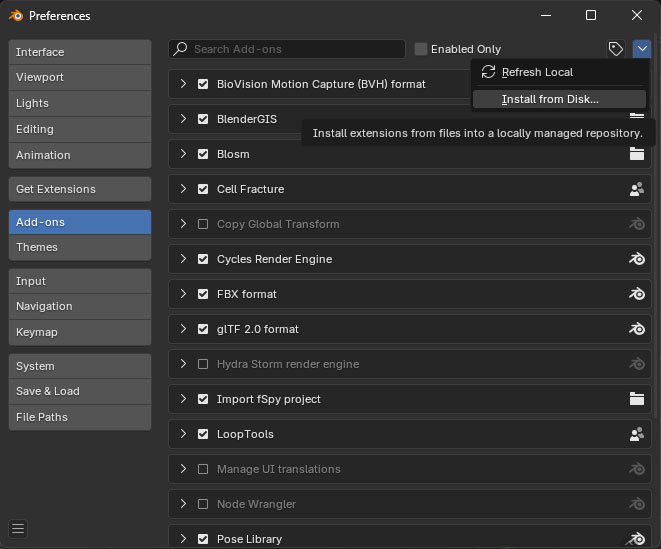Disable the Blosm add-on checkbox
The width and height of the screenshot is (661, 549).
click(203, 154)
